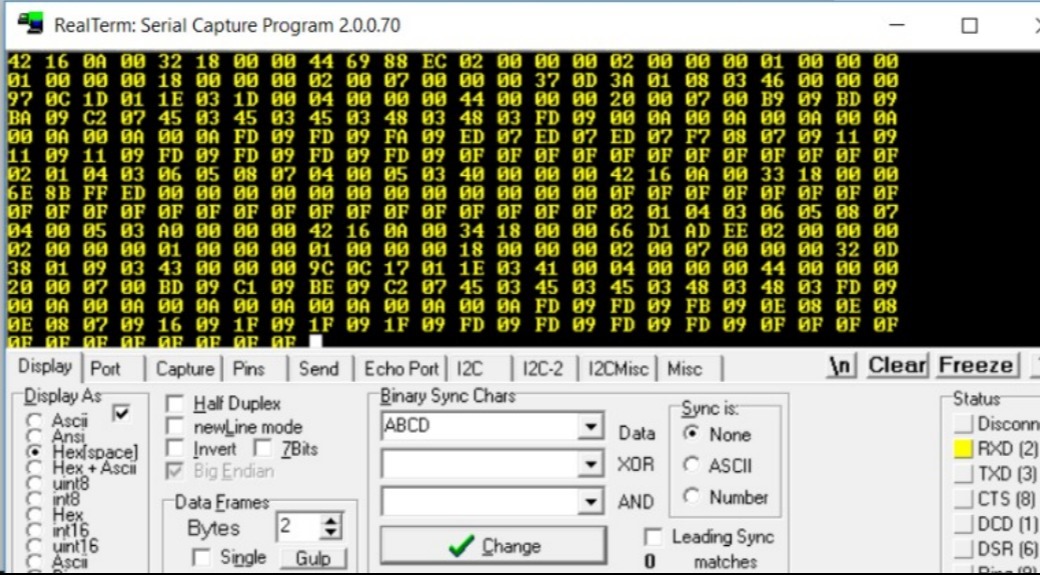
Task: Select the I2C tab
Action: click(x=470, y=369)
